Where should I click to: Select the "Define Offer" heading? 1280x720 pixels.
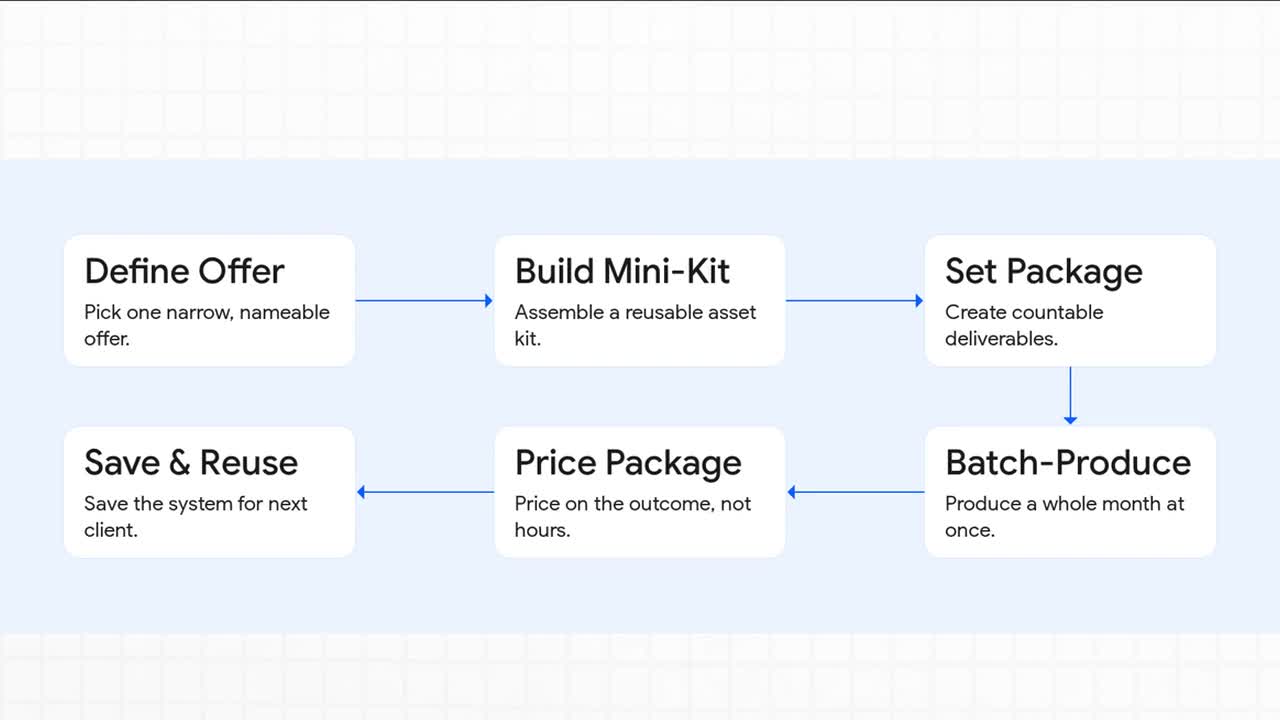pyautogui.click(x=184, y=271)
